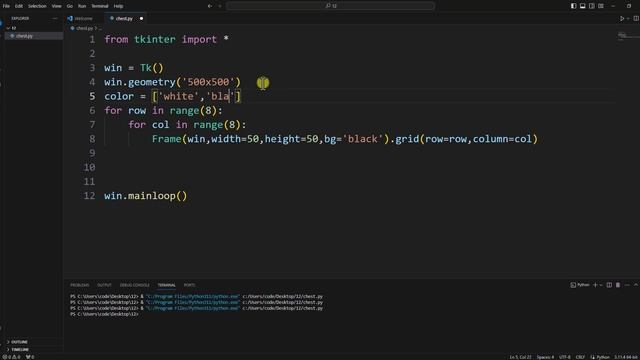640x360 pixels.
Task: Switch to the chest.py editor tab
Action: (124, 18)
